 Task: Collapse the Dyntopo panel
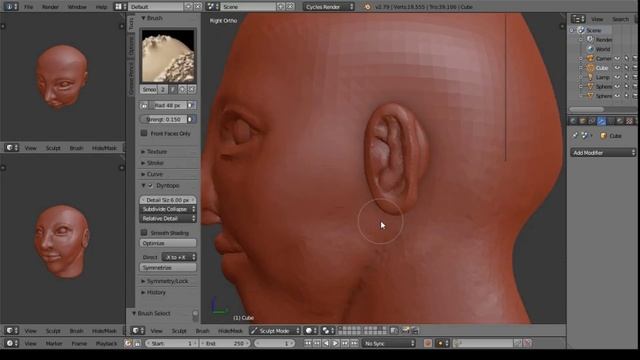[x=143, y=185]
